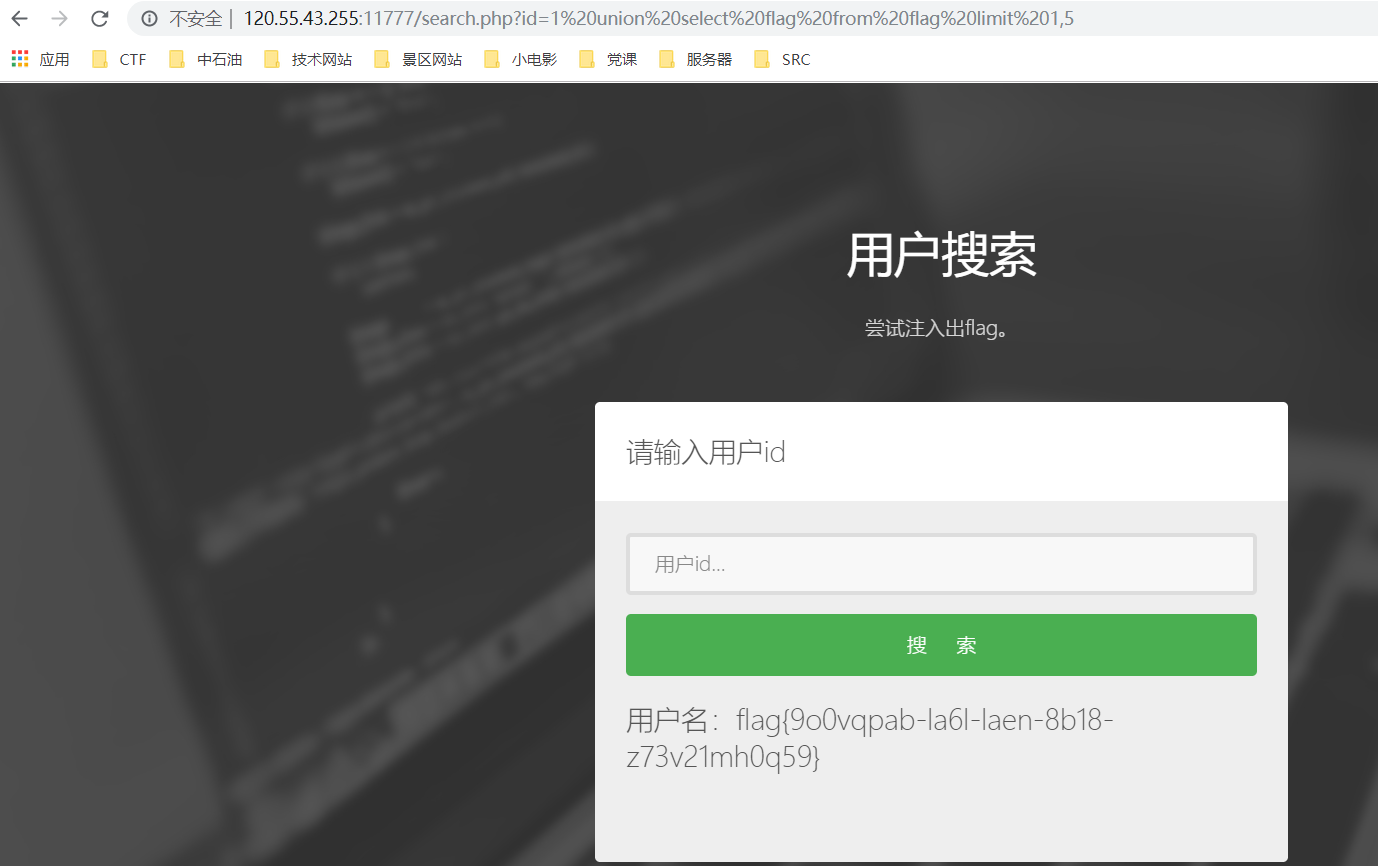
Task: Click the 用户搜索 page heading
Action: tap(940, 256)
